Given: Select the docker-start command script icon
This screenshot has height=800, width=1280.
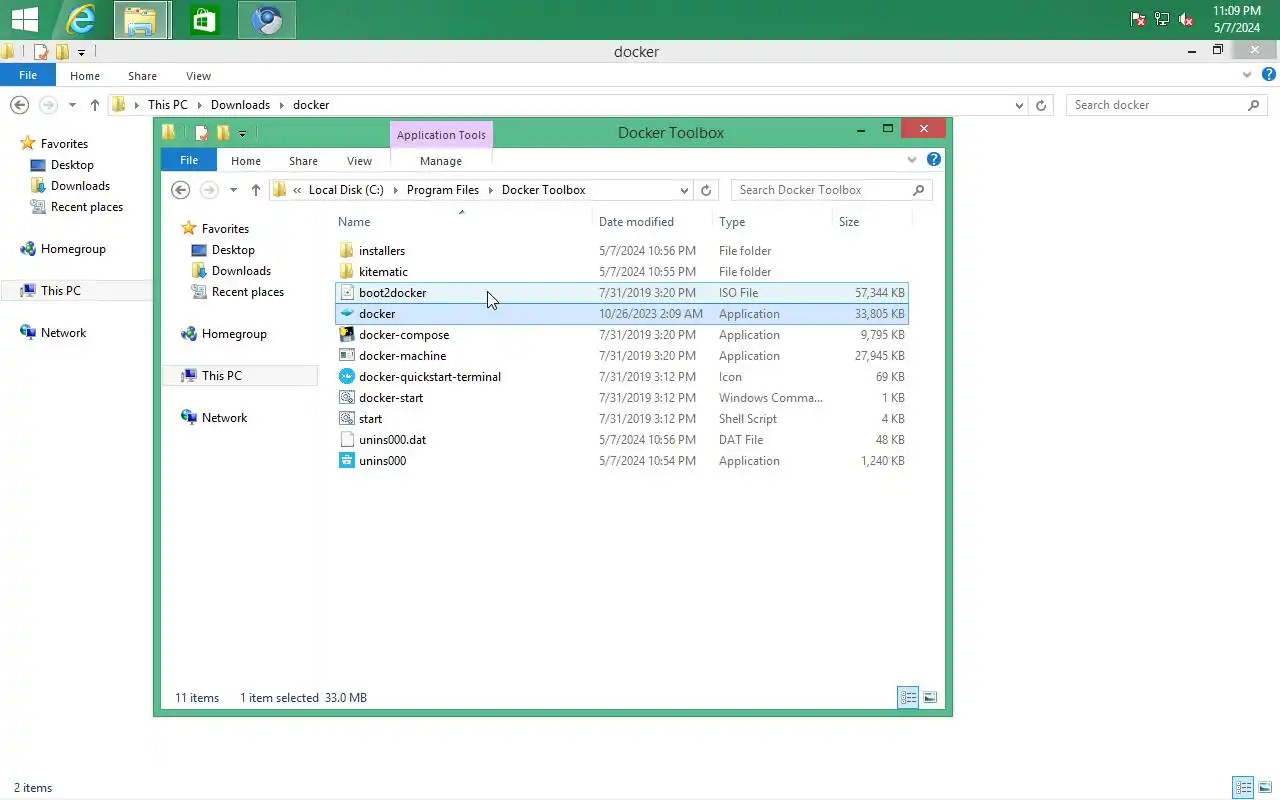Looking at the screenshot, I should pos(347,398).
